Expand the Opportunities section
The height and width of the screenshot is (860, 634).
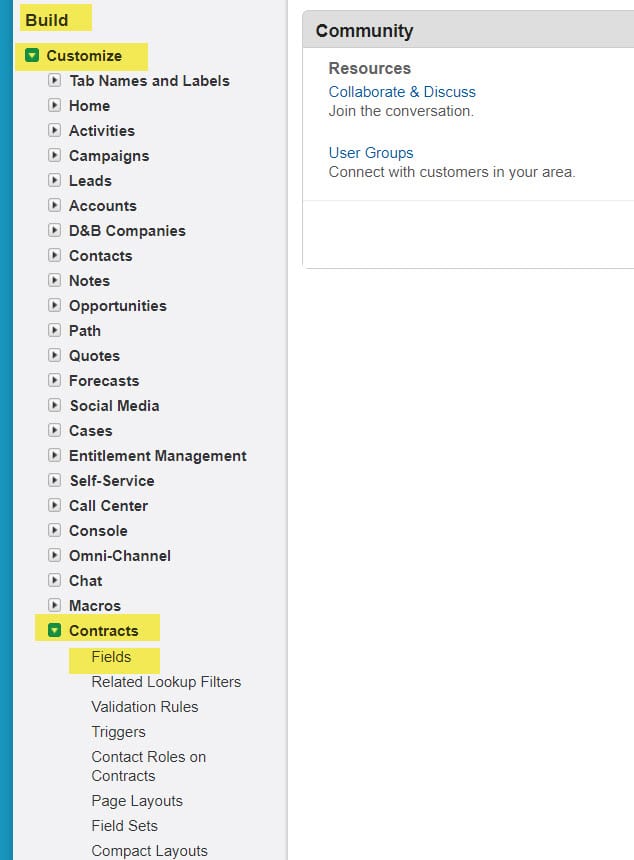point(54,306)
